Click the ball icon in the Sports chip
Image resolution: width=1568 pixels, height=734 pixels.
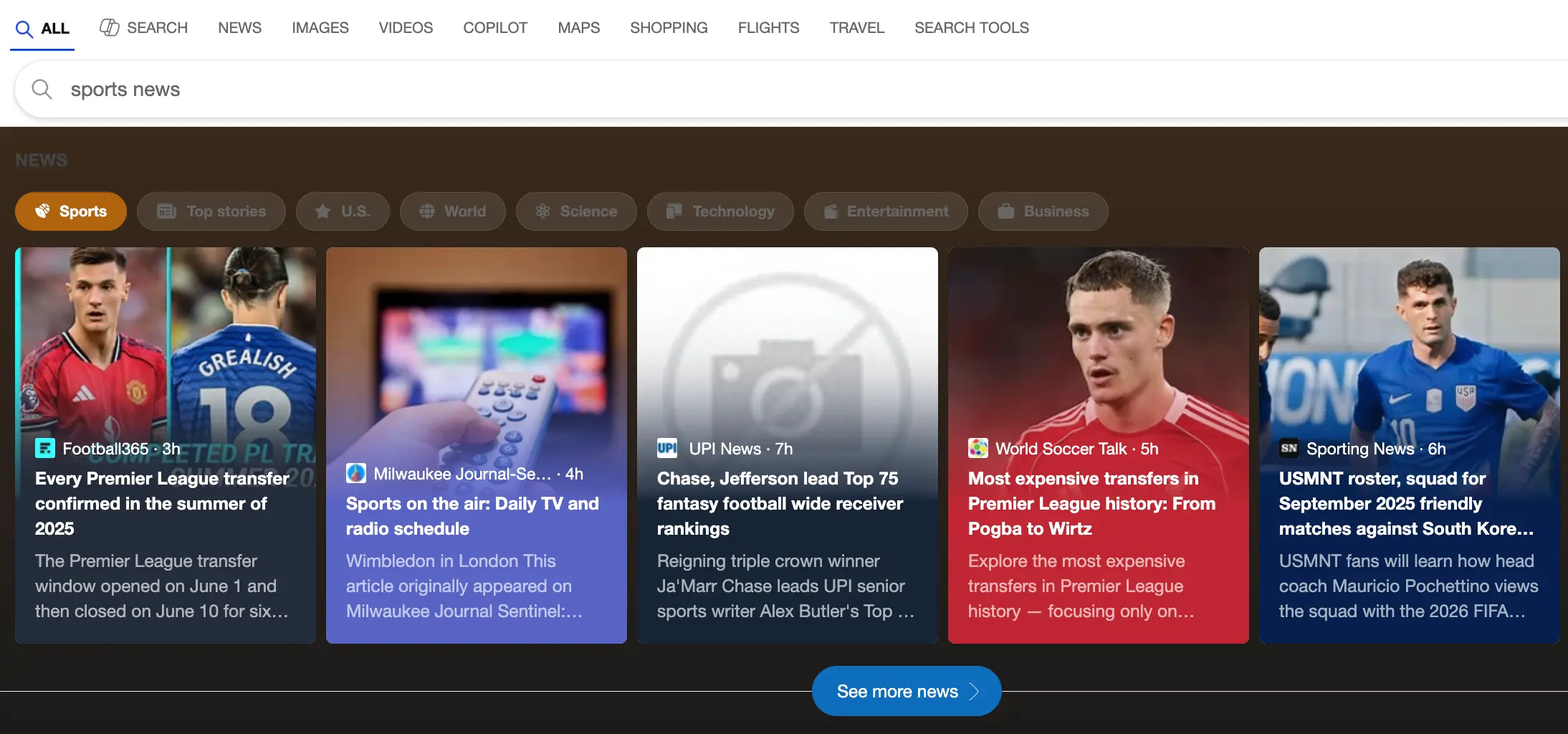pos(43,211)
